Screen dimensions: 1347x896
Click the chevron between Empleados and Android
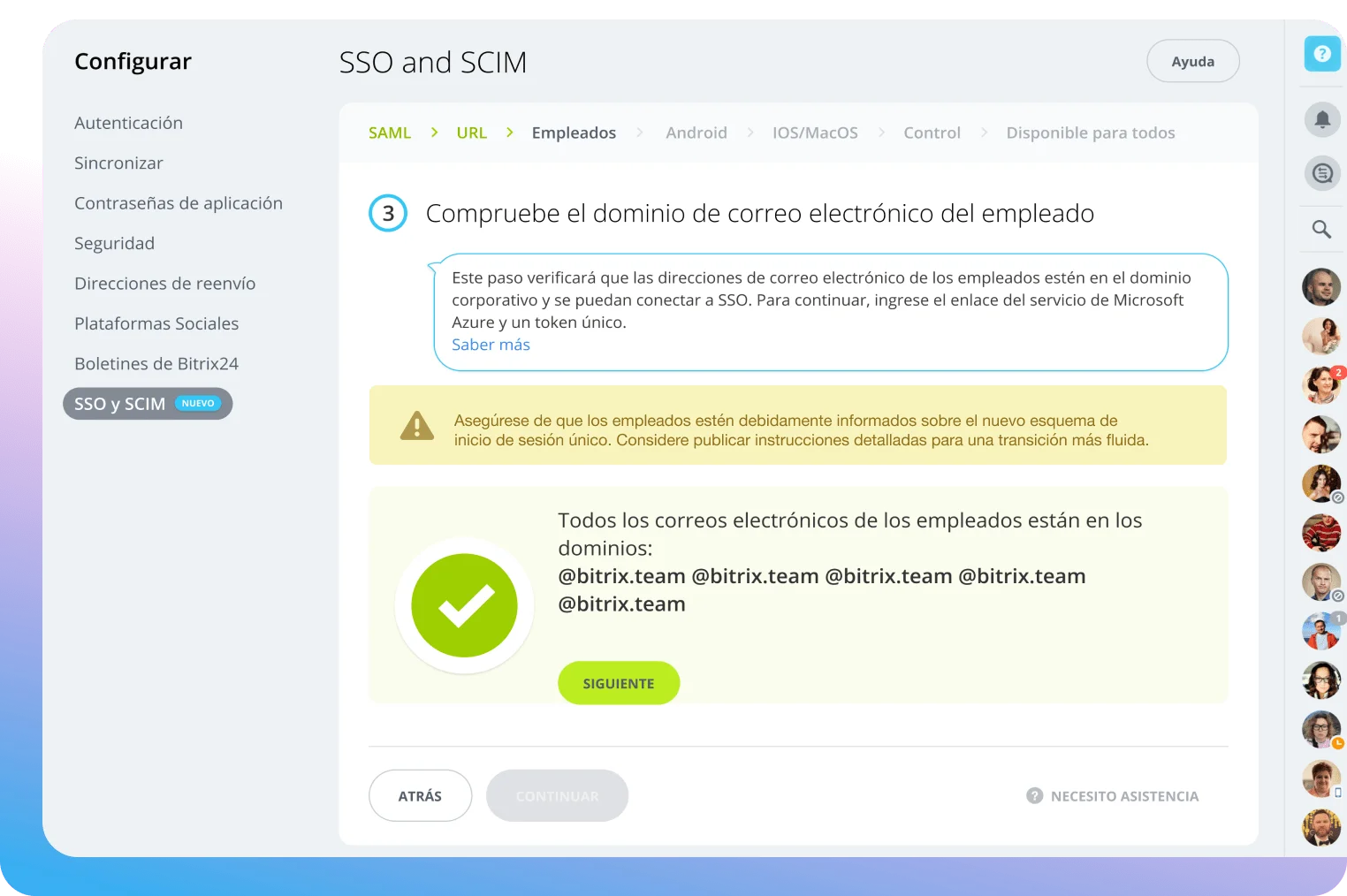pos(640,133)
